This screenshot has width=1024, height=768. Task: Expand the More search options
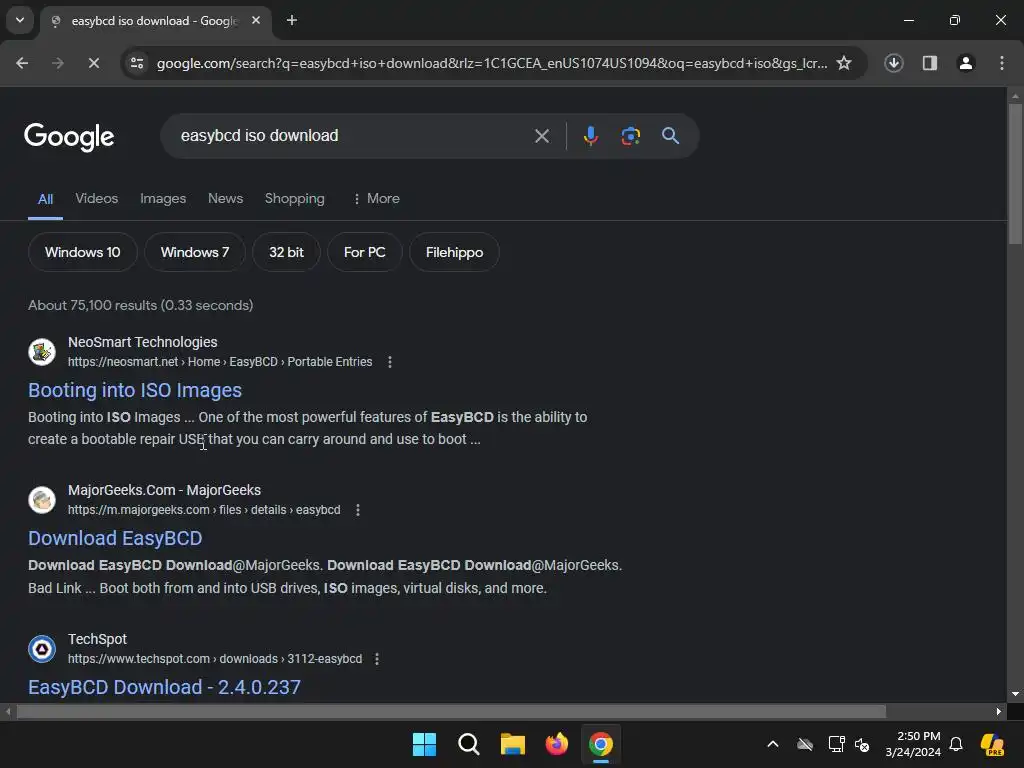[x=376, y=199]
